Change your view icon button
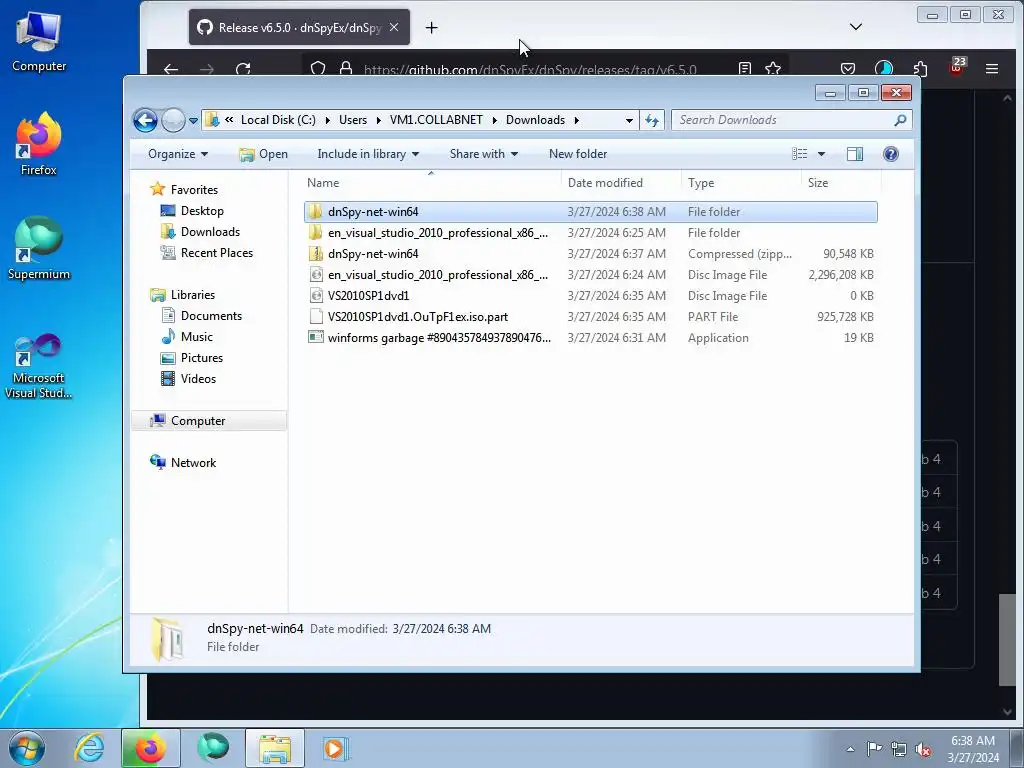The image size is (1024, 768). [x=799, y=154]
